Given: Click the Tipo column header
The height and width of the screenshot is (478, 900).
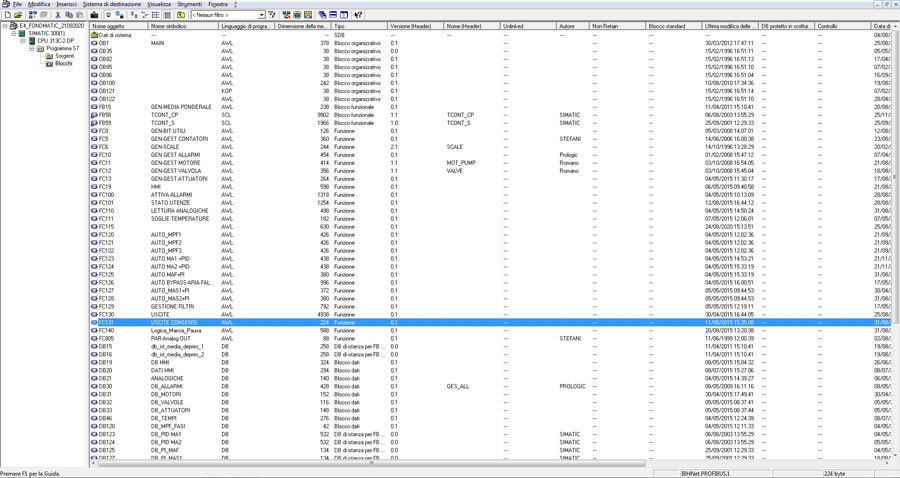Looking at the screenshot, I should (x=358, y=26).
